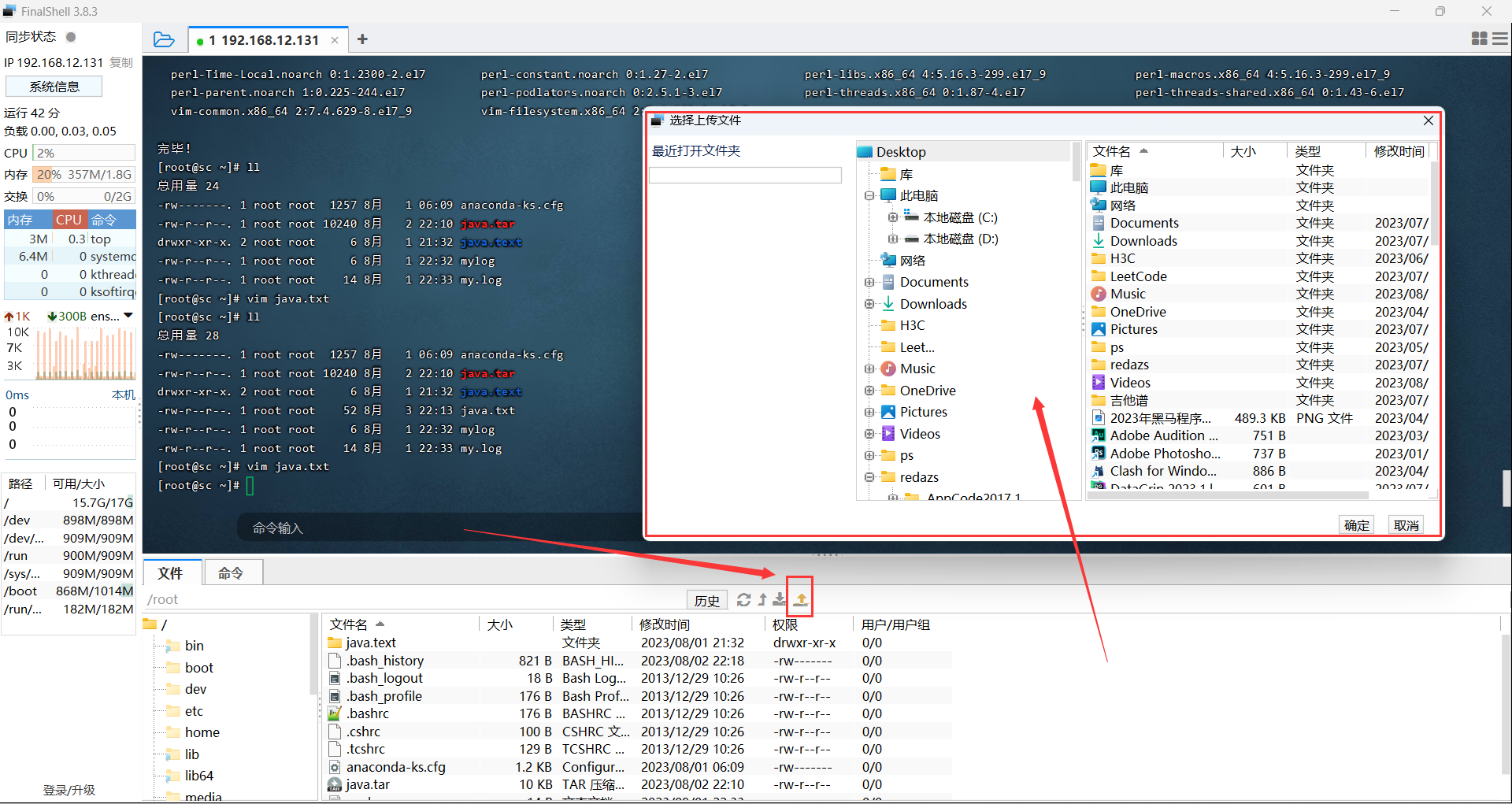Open network interface dropdown arrow
Screen dimensions: 1512x804
click(128, 316)
